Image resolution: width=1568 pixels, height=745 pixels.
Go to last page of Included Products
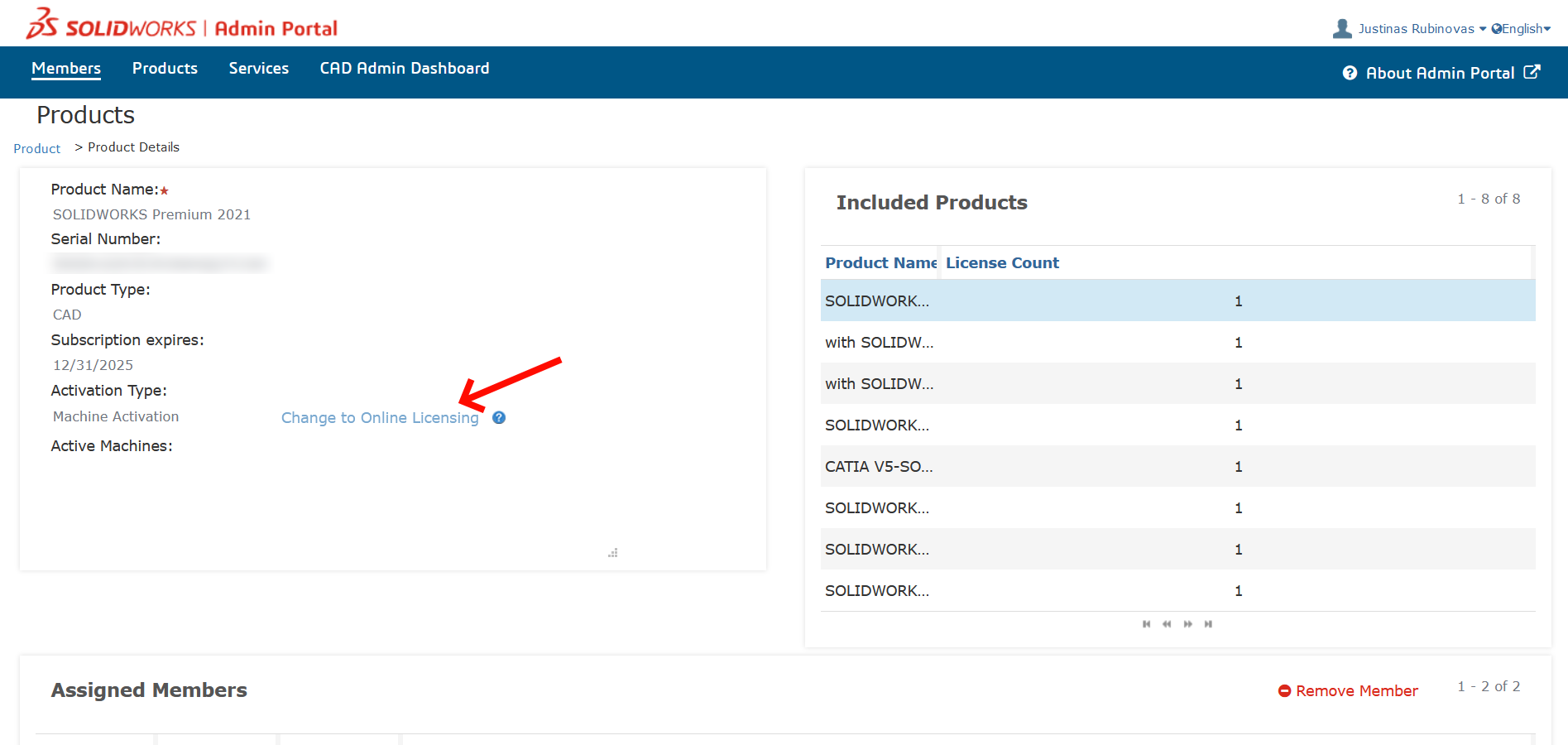(1208, 624)
